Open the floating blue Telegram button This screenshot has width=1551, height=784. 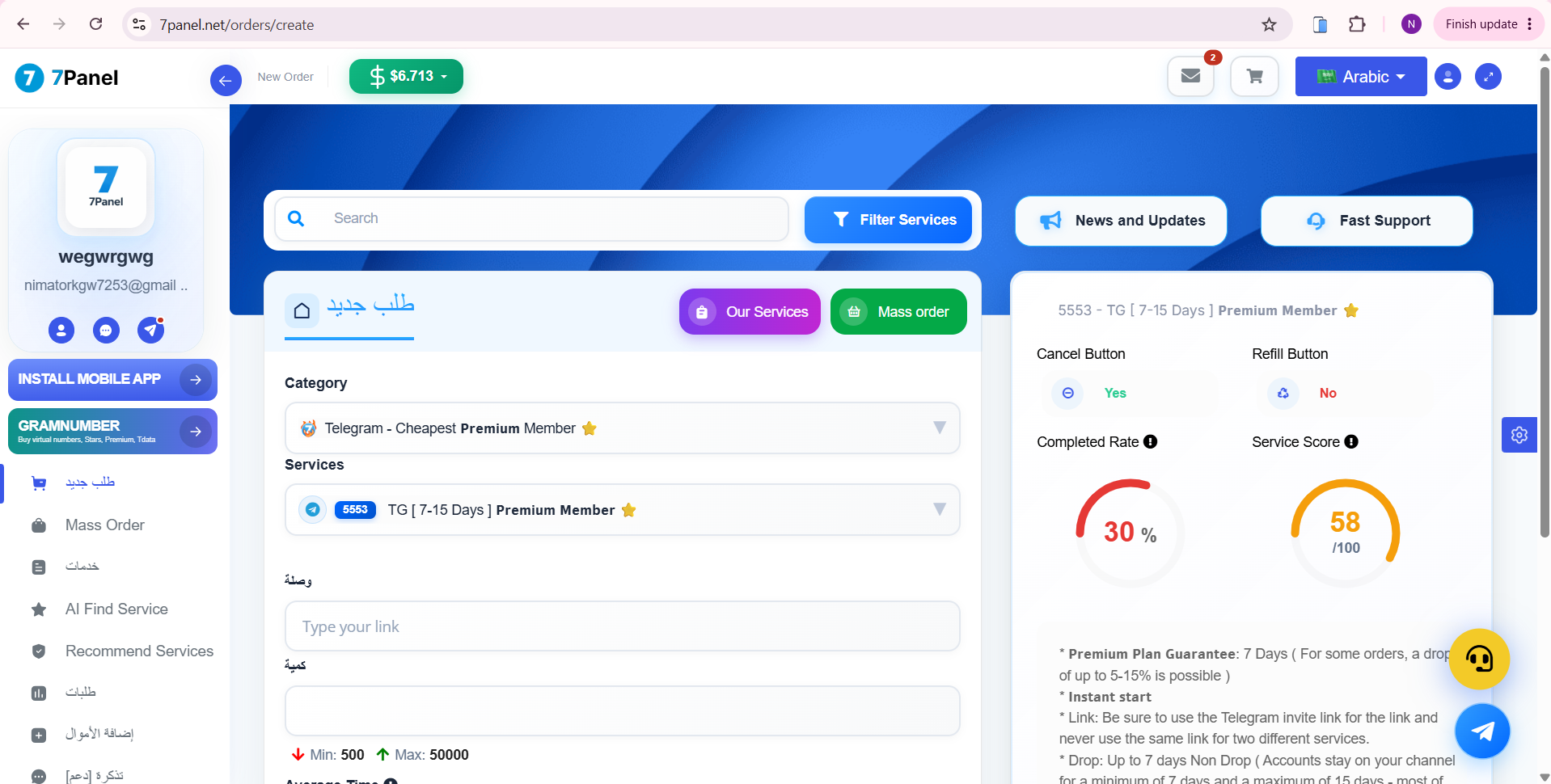tap(1482, 731)
